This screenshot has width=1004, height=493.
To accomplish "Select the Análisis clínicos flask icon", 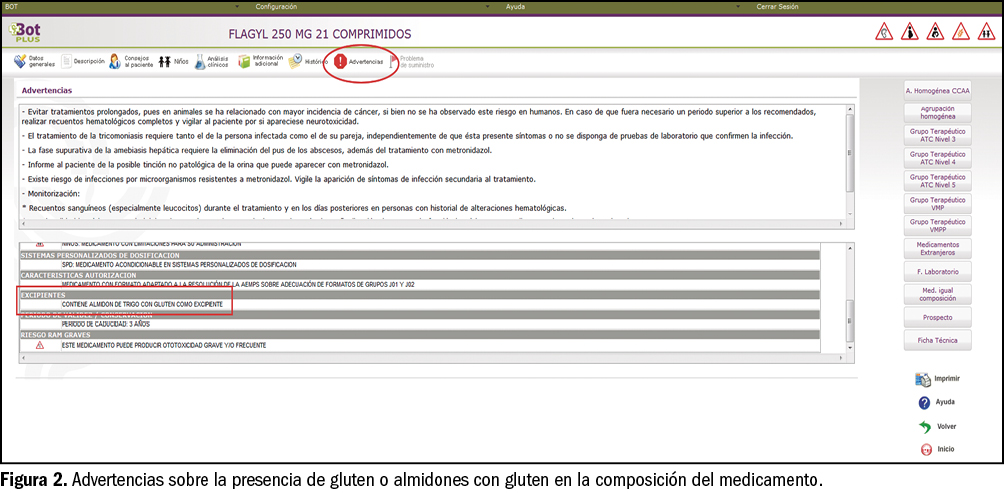I will tap(201, 61).
